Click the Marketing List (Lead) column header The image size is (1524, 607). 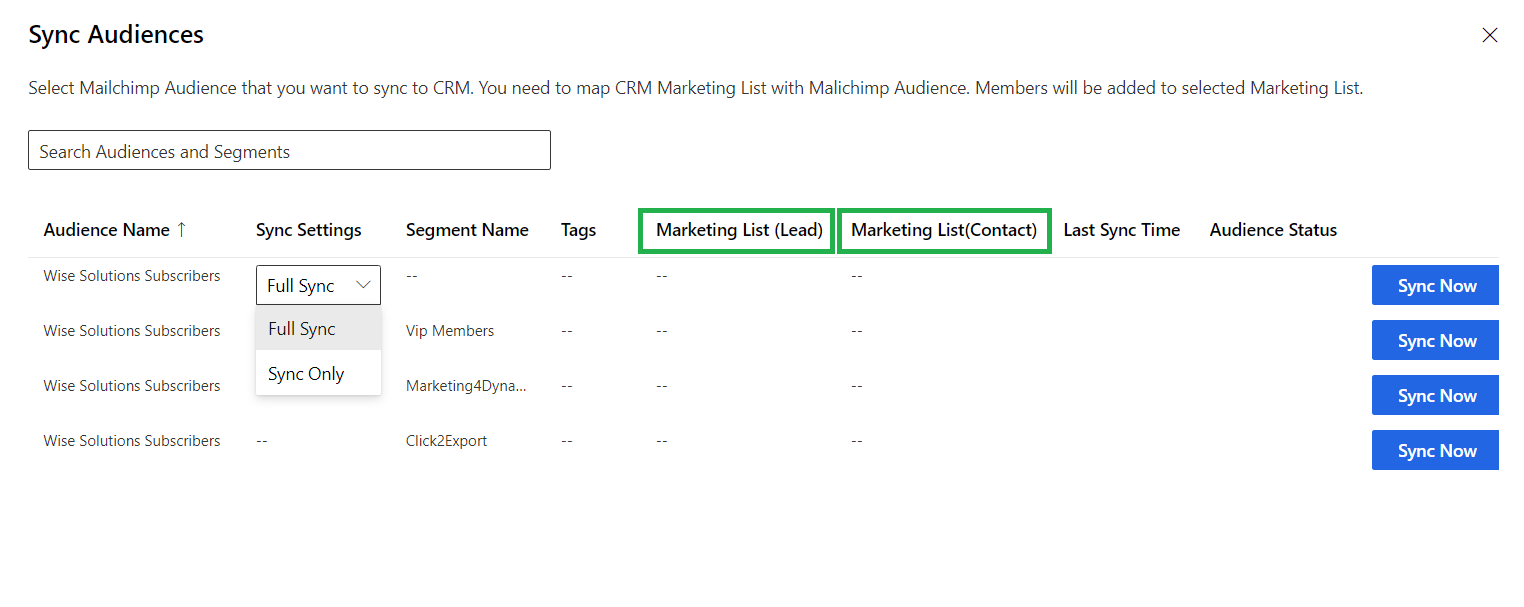[738, 230]
